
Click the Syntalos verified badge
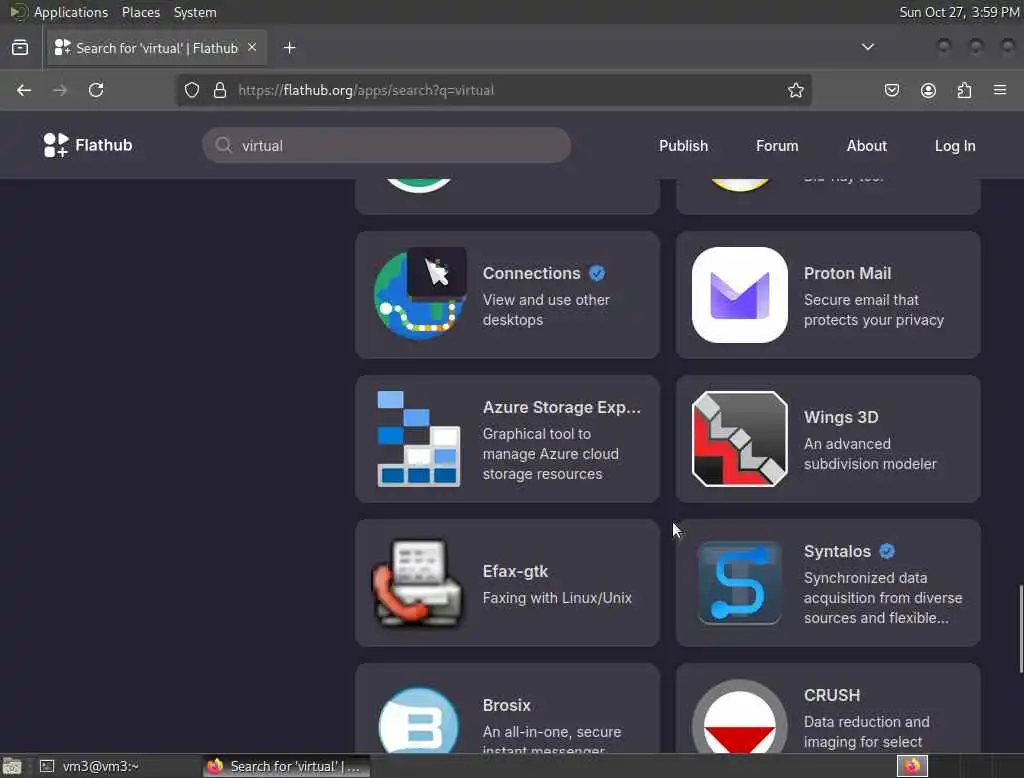887,551
